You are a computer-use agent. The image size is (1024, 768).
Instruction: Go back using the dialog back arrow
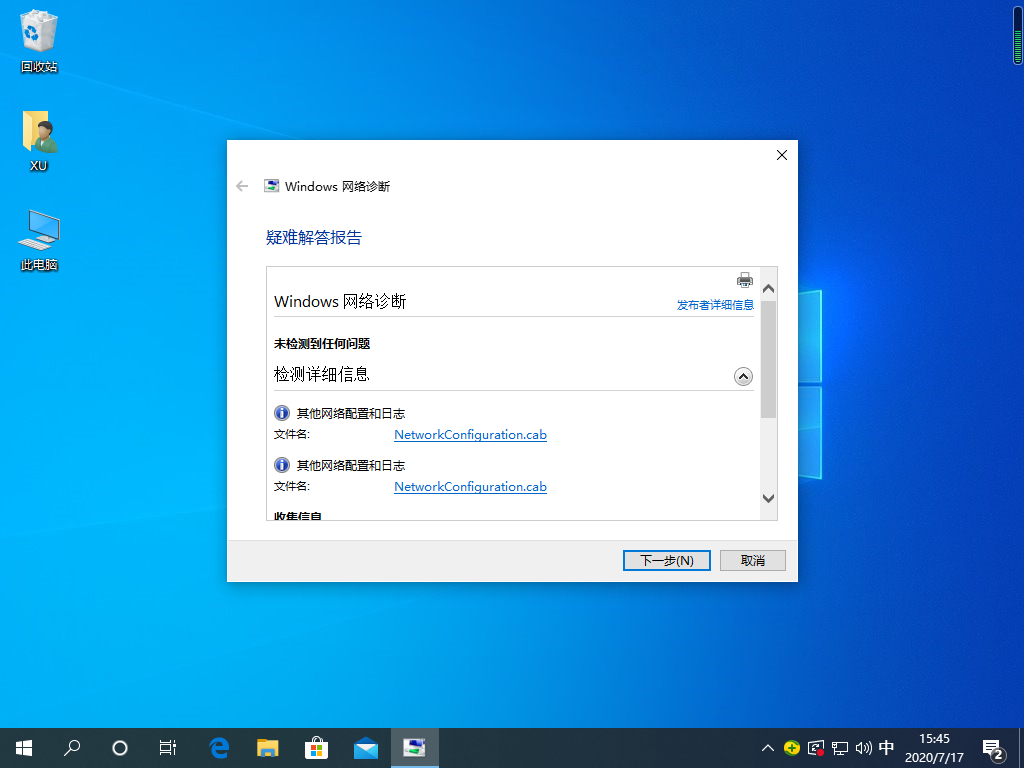pos(241,185)
